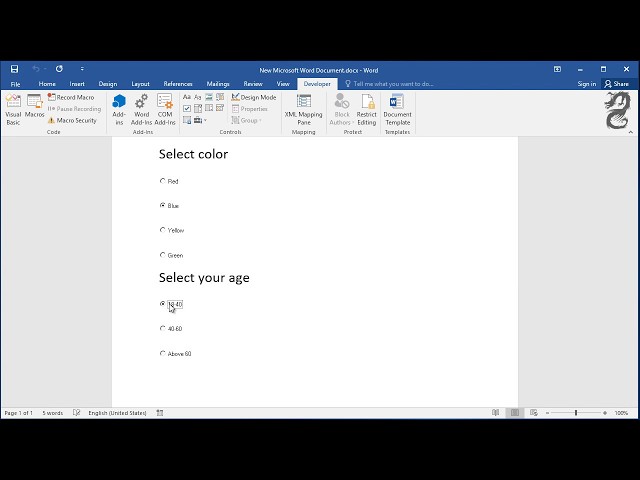Open the File tab
This screenshot has width=640, height=480.
(15, 84)
